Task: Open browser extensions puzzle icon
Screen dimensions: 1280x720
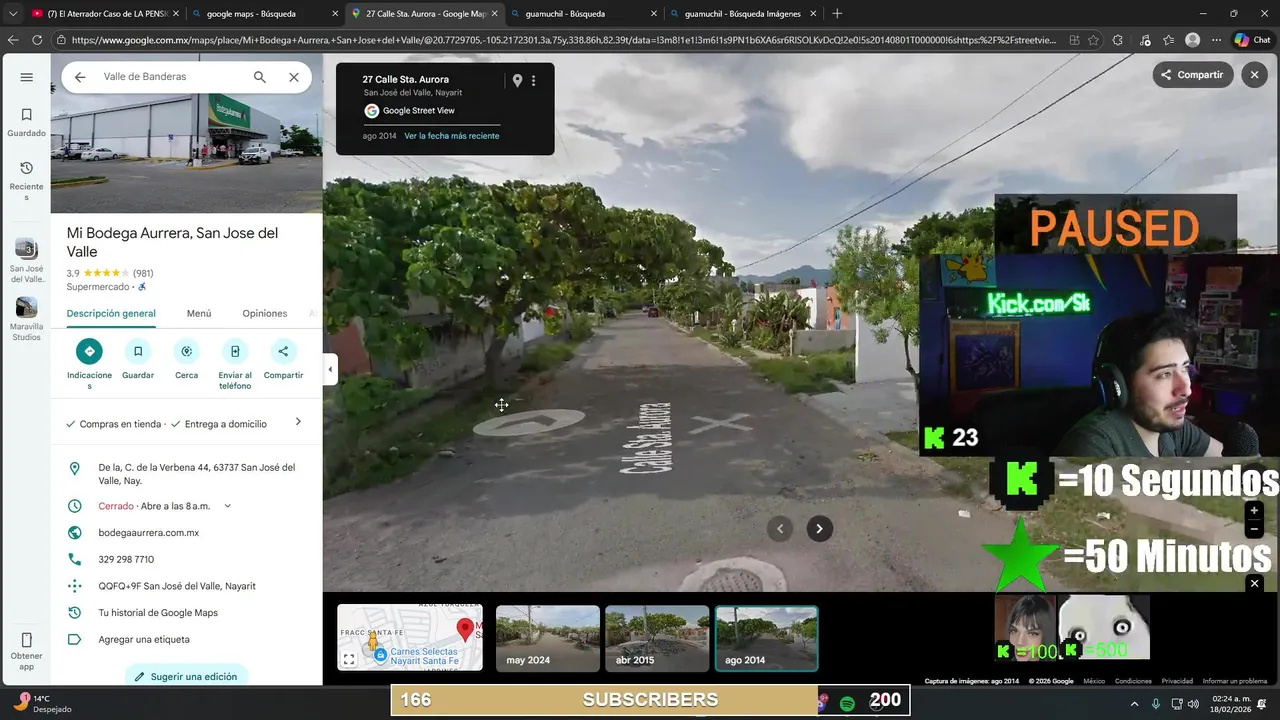Action: click(x=1118, y=40)
